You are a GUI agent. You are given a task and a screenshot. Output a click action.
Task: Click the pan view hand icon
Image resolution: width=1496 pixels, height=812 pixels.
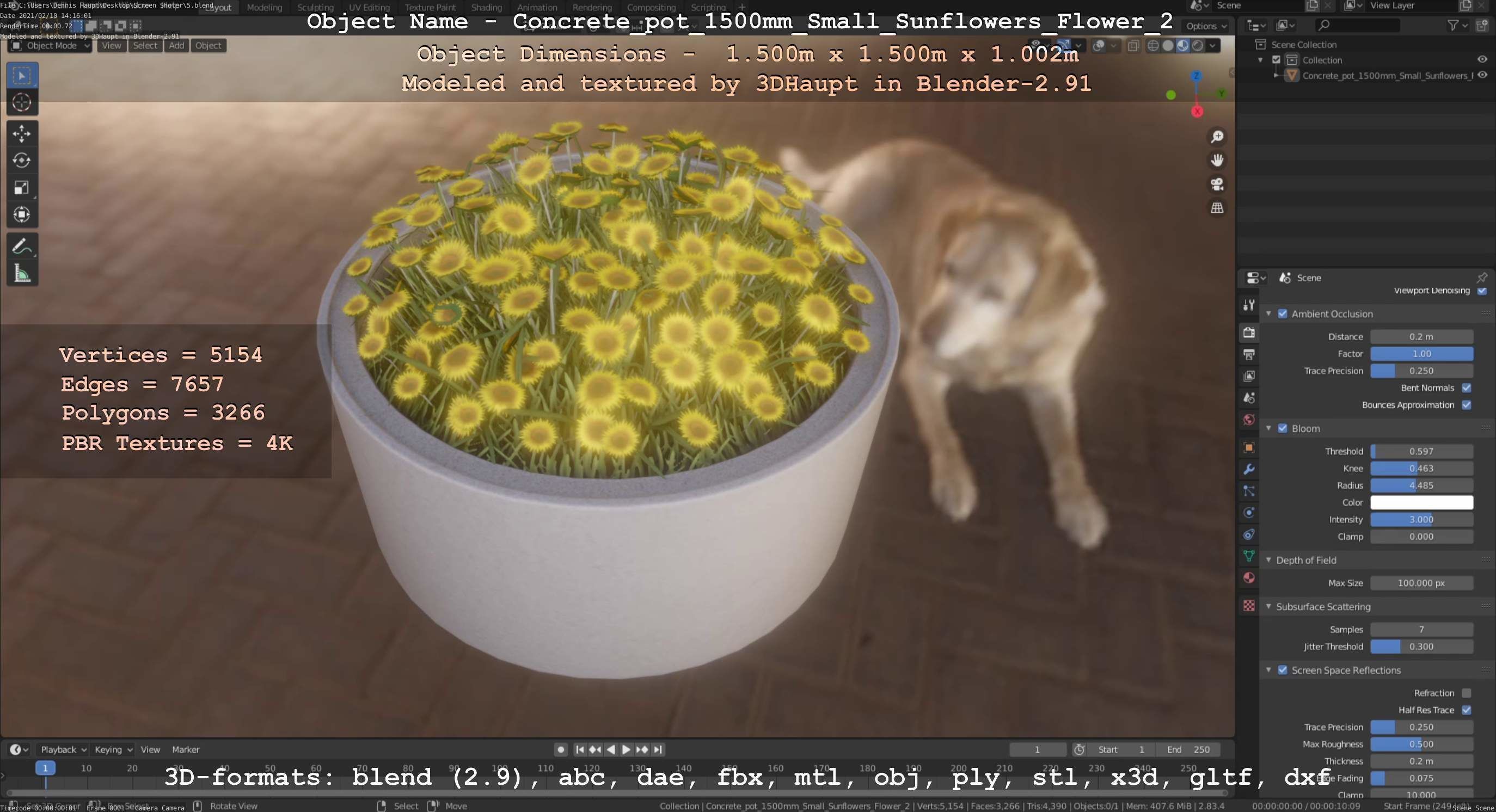(x=1217, y=160)
